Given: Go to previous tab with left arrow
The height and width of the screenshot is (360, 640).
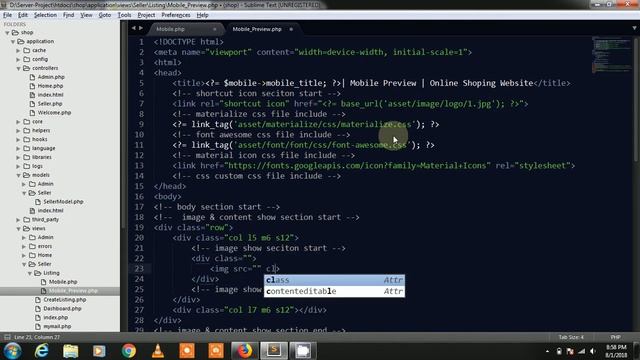Looking at the screenshot, I should pos(133,28).
